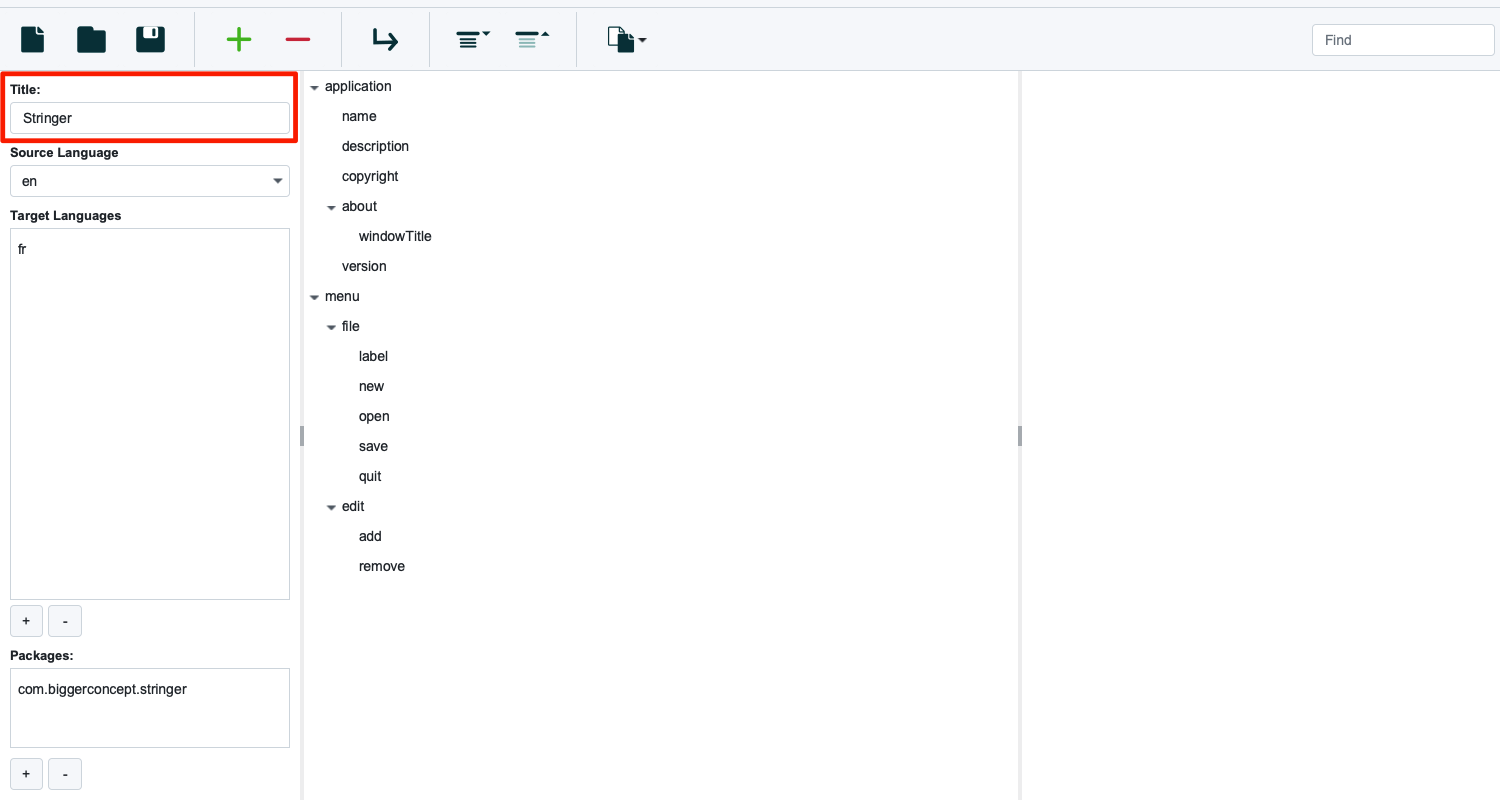Image resolution: width=1500 pixels, height=800 pixels.
Task: Select the remove tree item
Action: (382, 566)
